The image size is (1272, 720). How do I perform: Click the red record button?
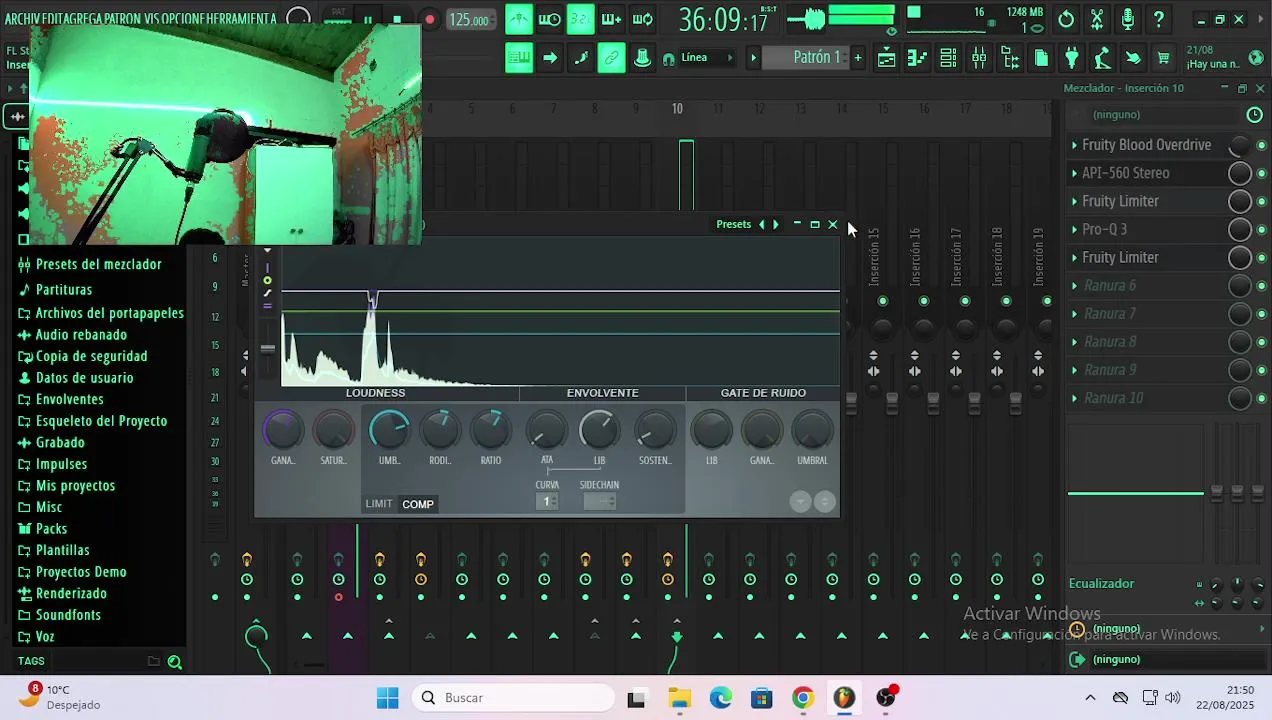coord(430,19)
